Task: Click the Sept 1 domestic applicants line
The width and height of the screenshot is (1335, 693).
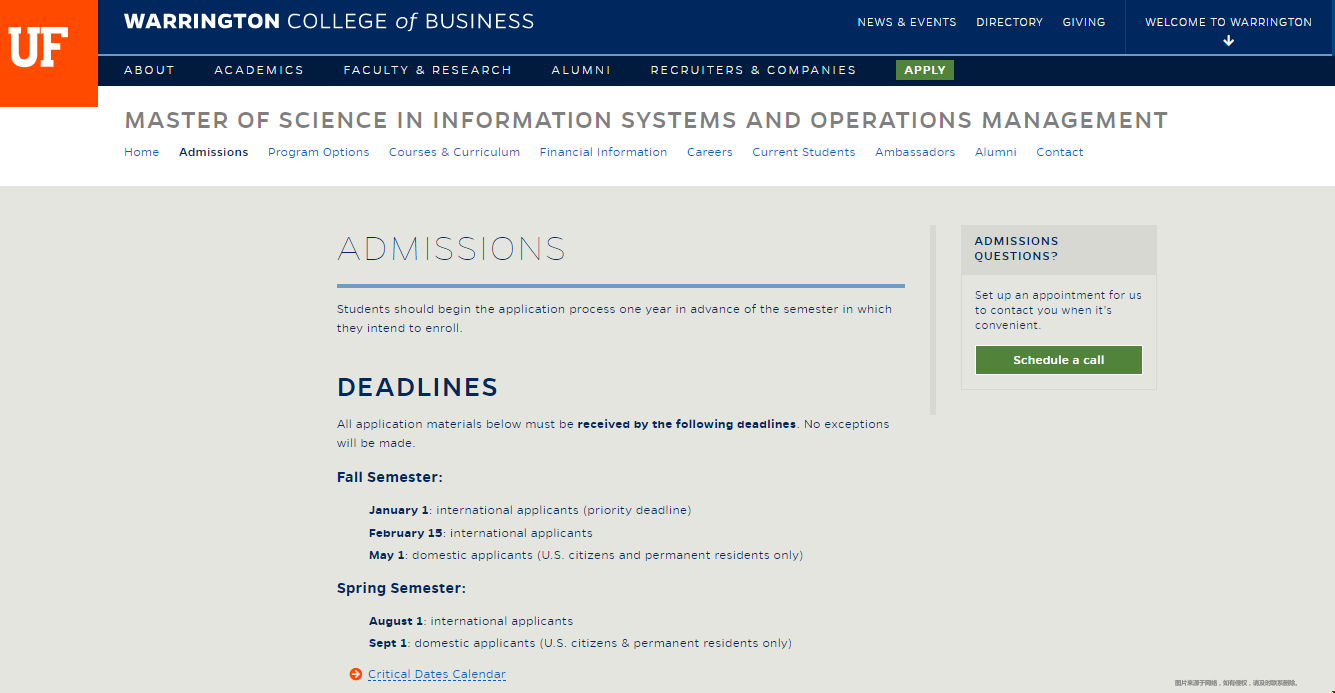Action: coord(580,643)
